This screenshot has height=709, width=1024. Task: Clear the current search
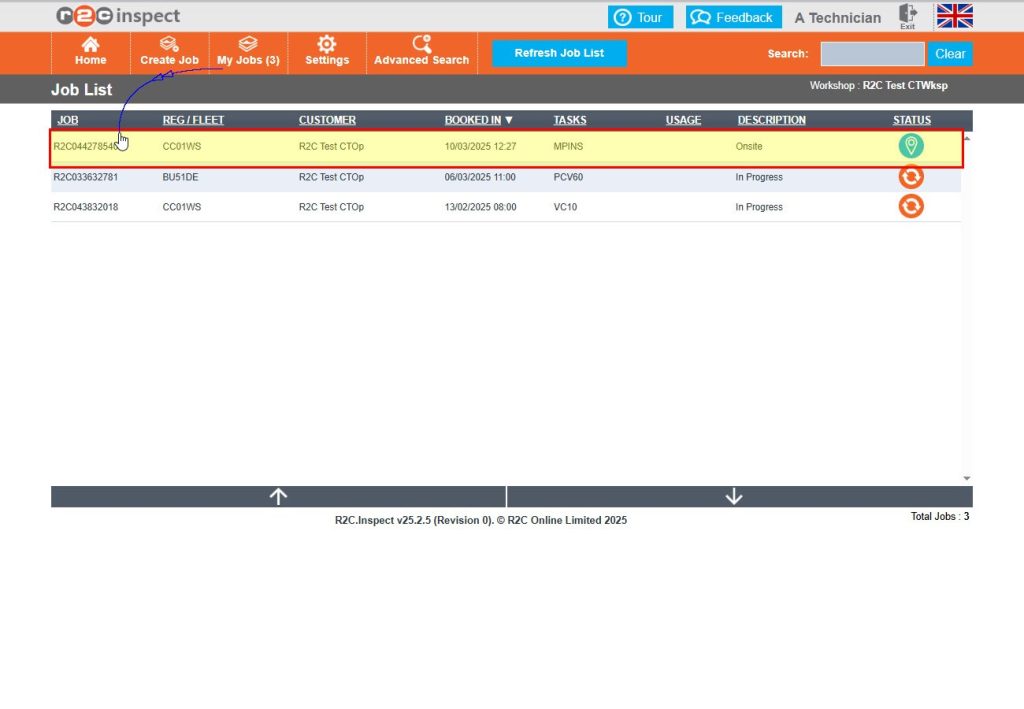949,53
